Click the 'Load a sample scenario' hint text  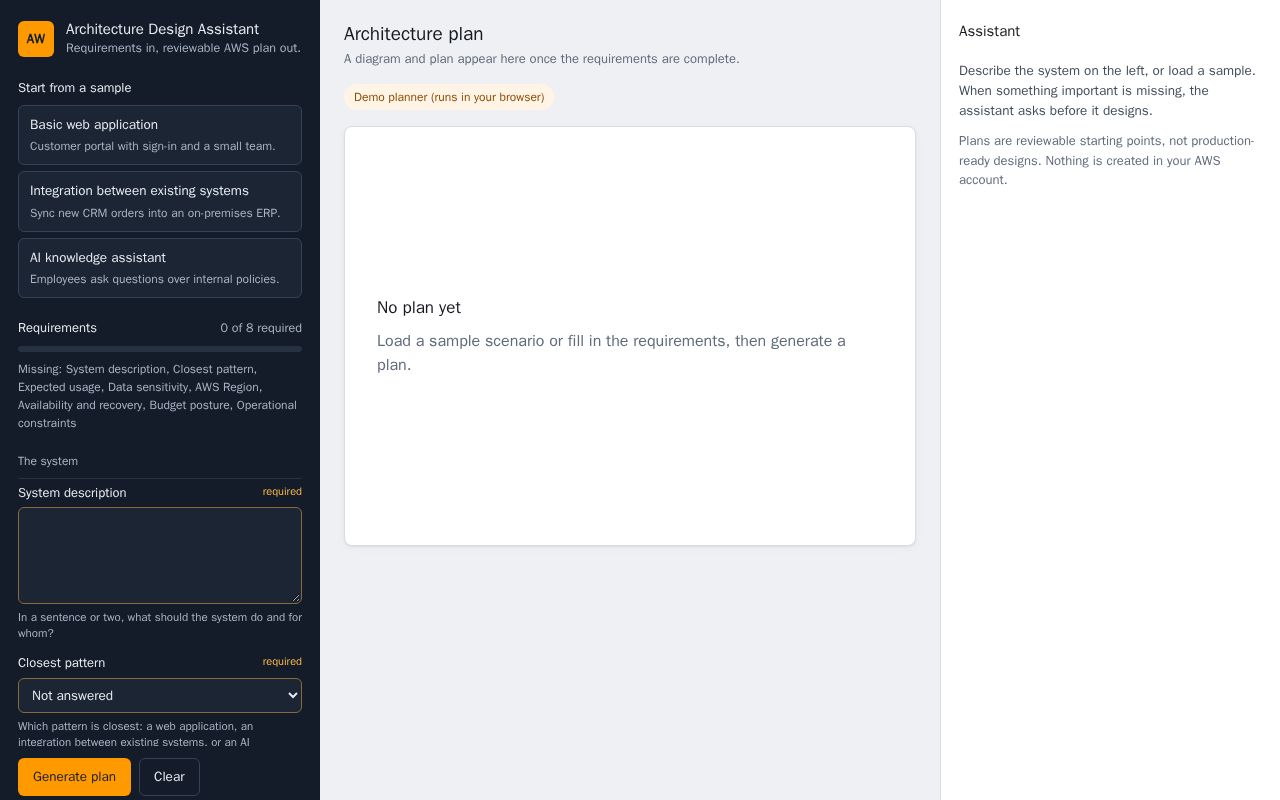[x=611, y=353]
